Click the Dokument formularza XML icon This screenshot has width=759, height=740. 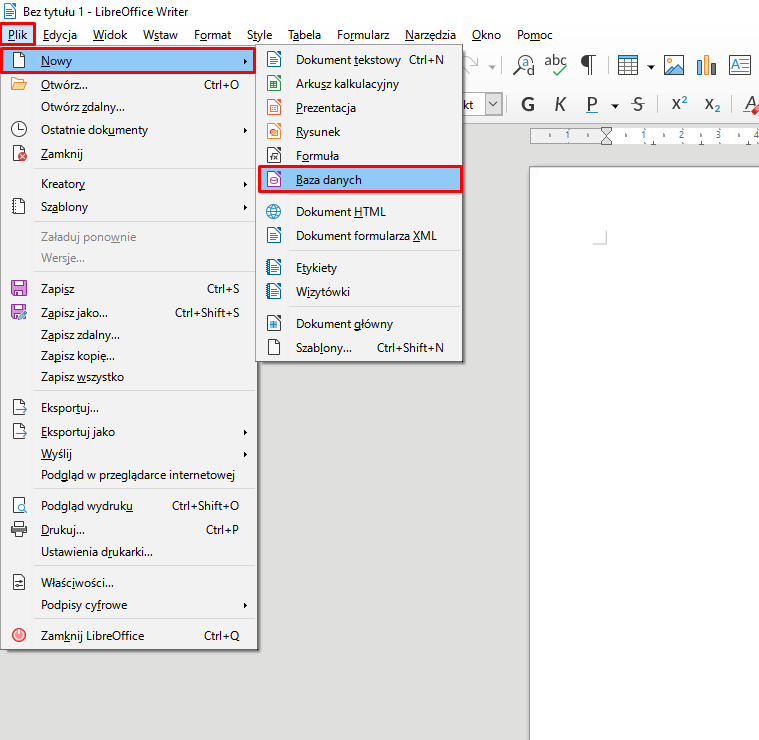[x=274, y=235]
